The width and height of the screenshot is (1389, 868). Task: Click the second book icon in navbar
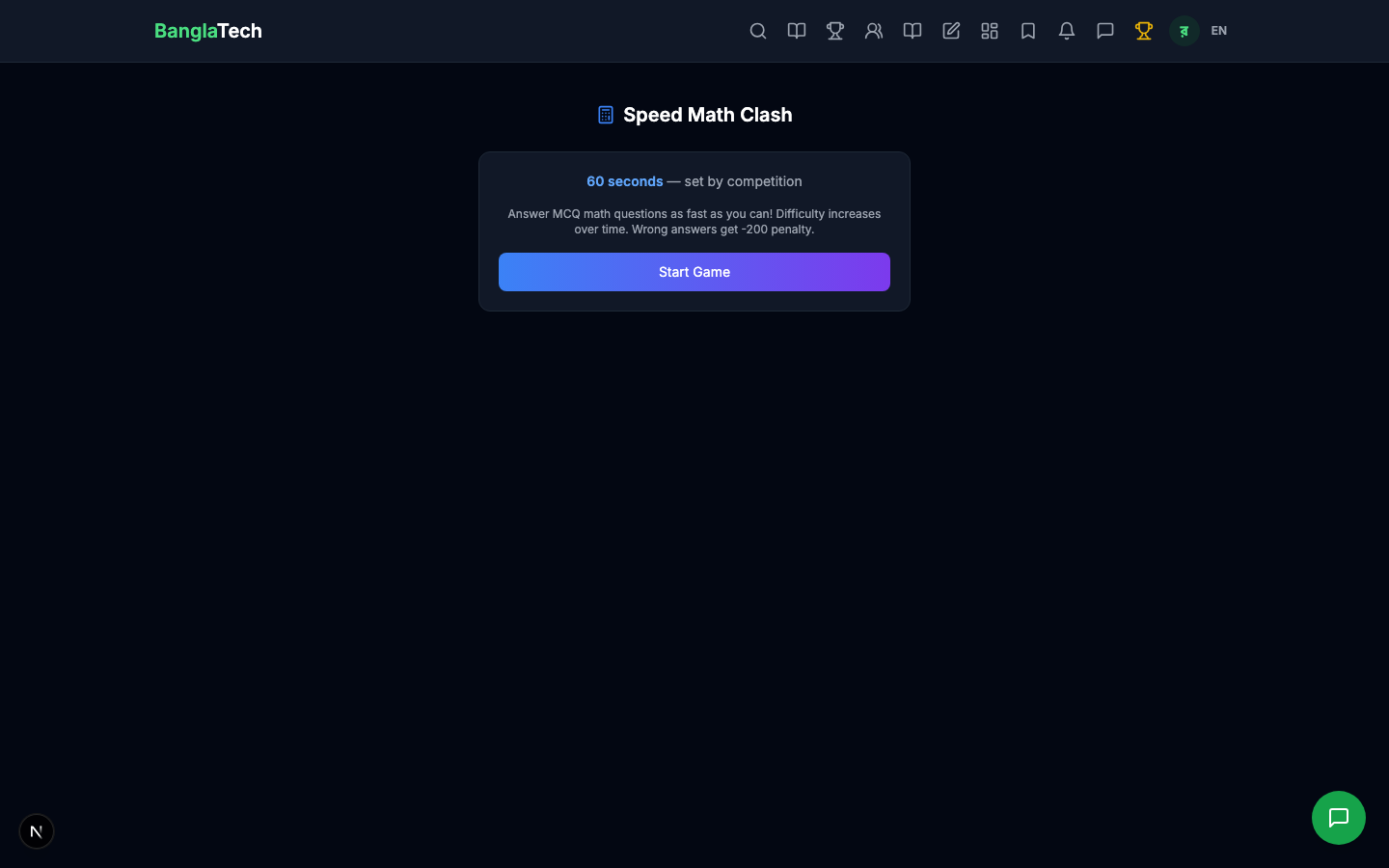coord(912,31)
